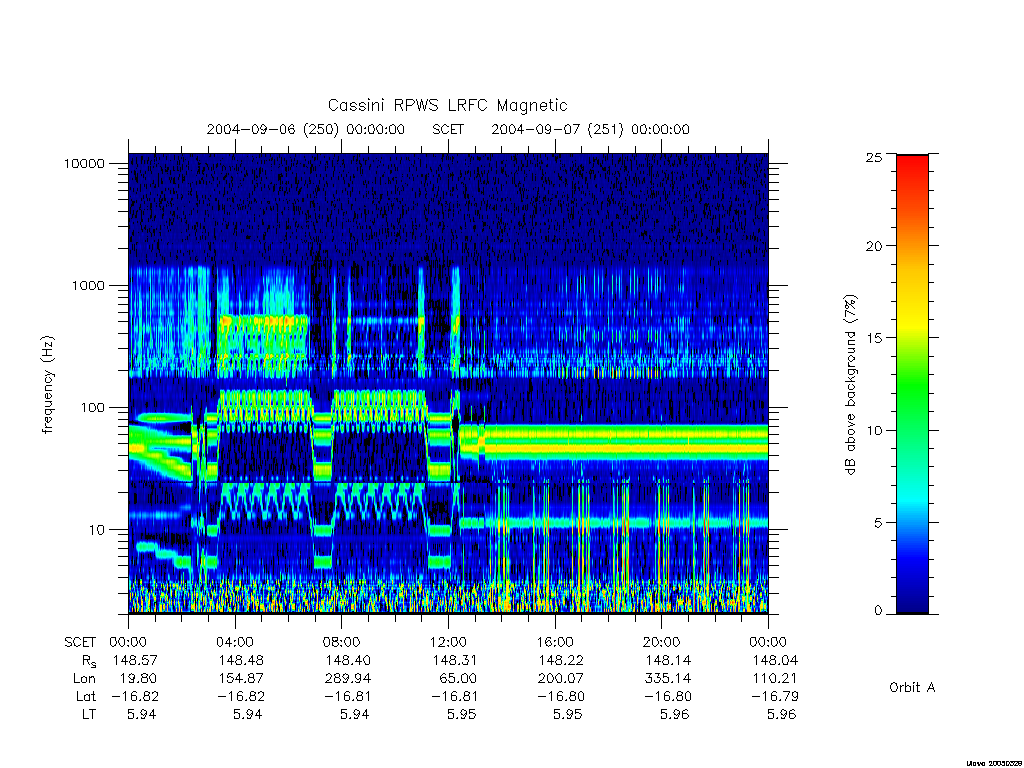The width and height of the screenshot is (1024, 768).
Task: Click the dB above background axis title
Action: click(850, 385)
